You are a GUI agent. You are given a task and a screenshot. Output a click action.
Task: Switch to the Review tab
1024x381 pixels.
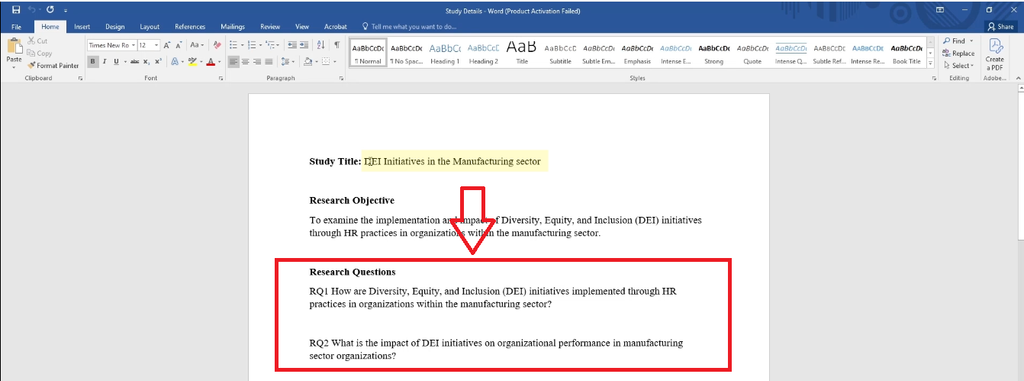270,27
